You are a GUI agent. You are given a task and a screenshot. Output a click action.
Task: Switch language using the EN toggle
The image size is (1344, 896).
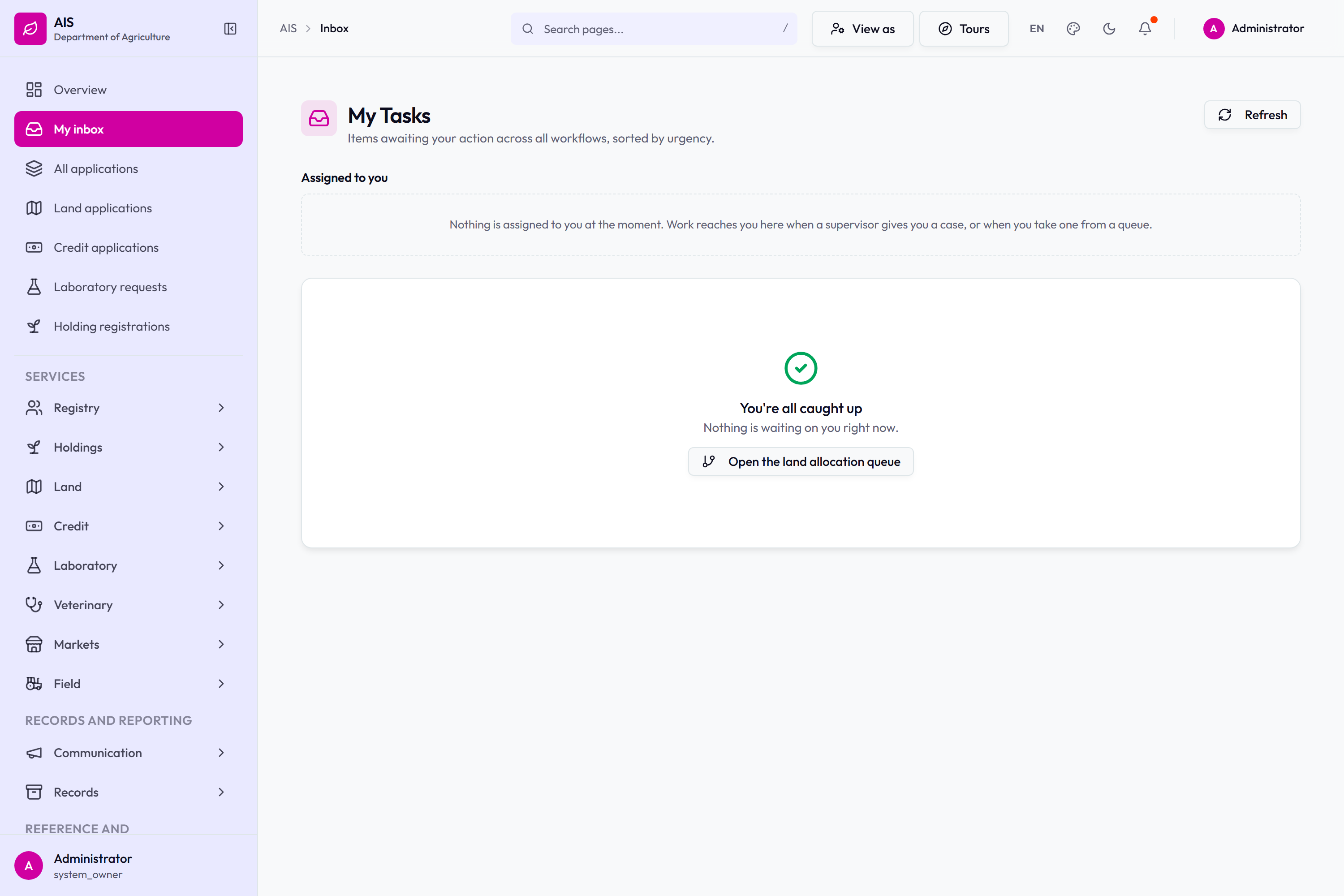tap(1037, 29)
